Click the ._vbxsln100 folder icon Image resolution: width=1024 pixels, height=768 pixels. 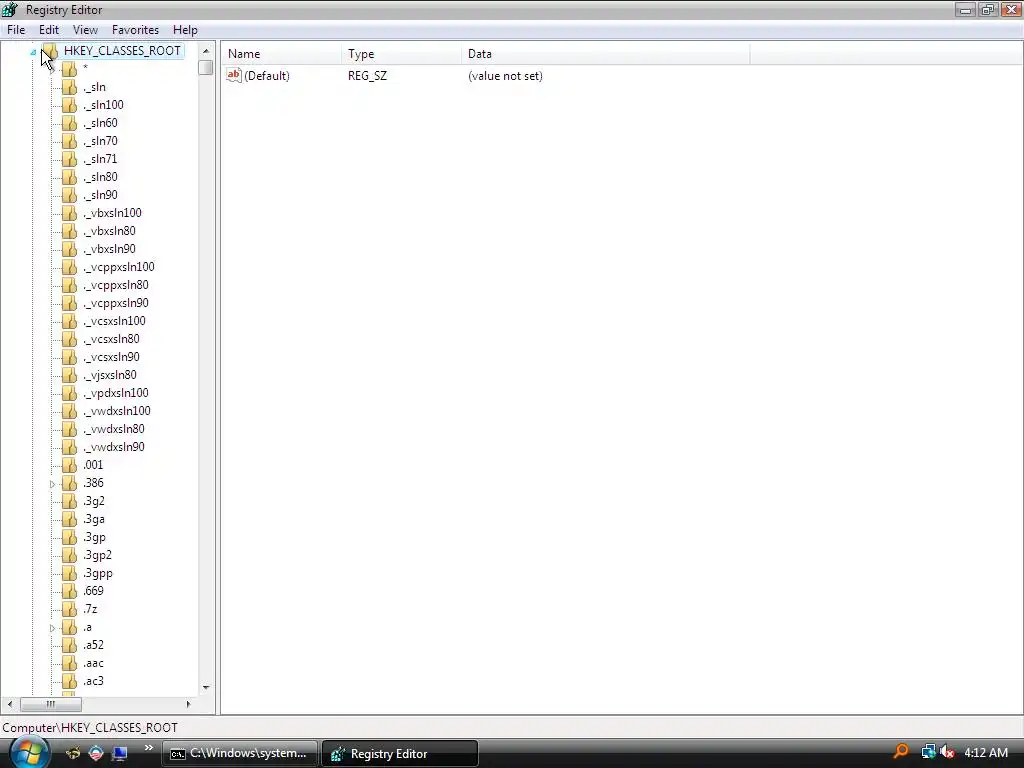tap(69, 214)
